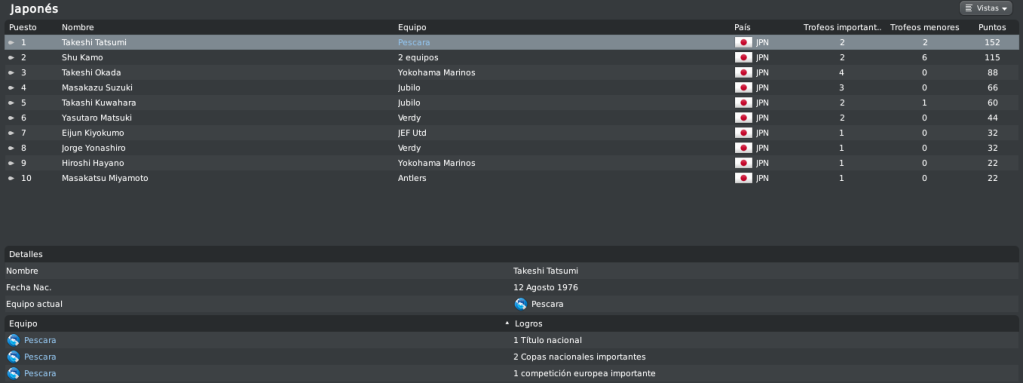Click the arrow icon beside rank 10
Image resolution: width=1023 pixels, height=383 pixels.
[11, 178]
